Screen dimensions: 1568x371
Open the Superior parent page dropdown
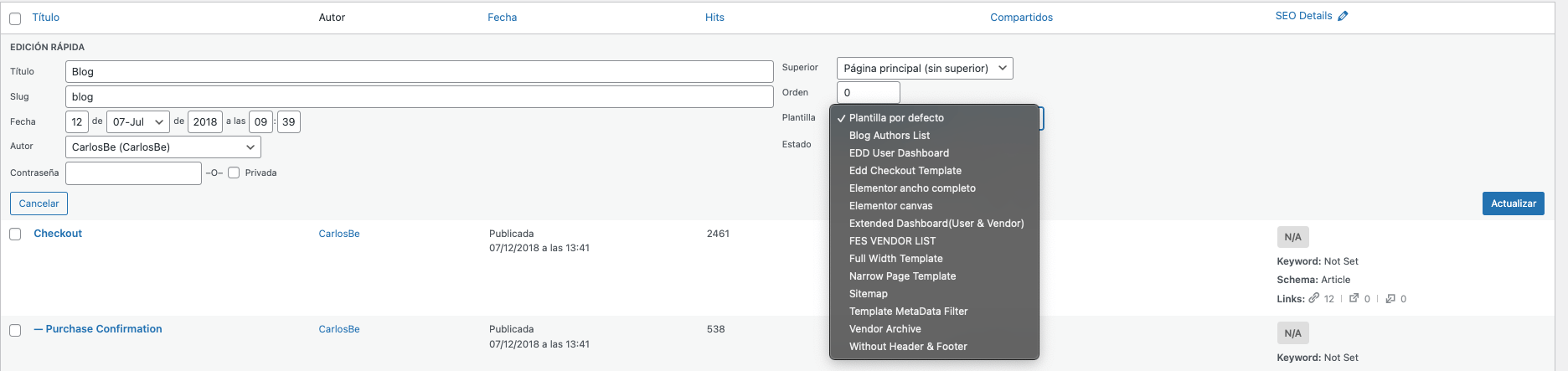[x=925, y=68]
